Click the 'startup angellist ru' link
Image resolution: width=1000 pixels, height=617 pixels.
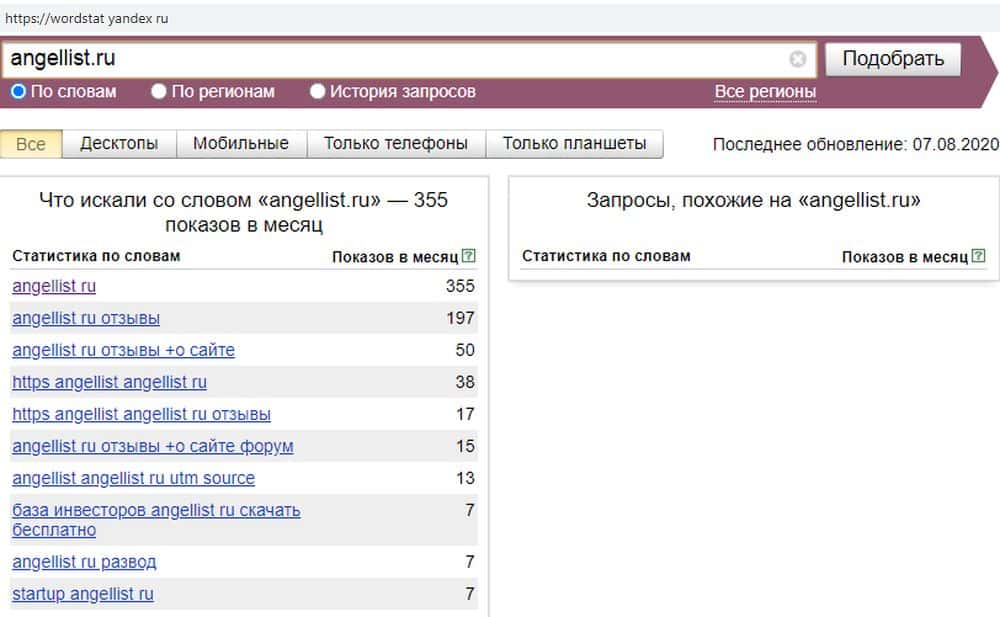pos(83,594)
